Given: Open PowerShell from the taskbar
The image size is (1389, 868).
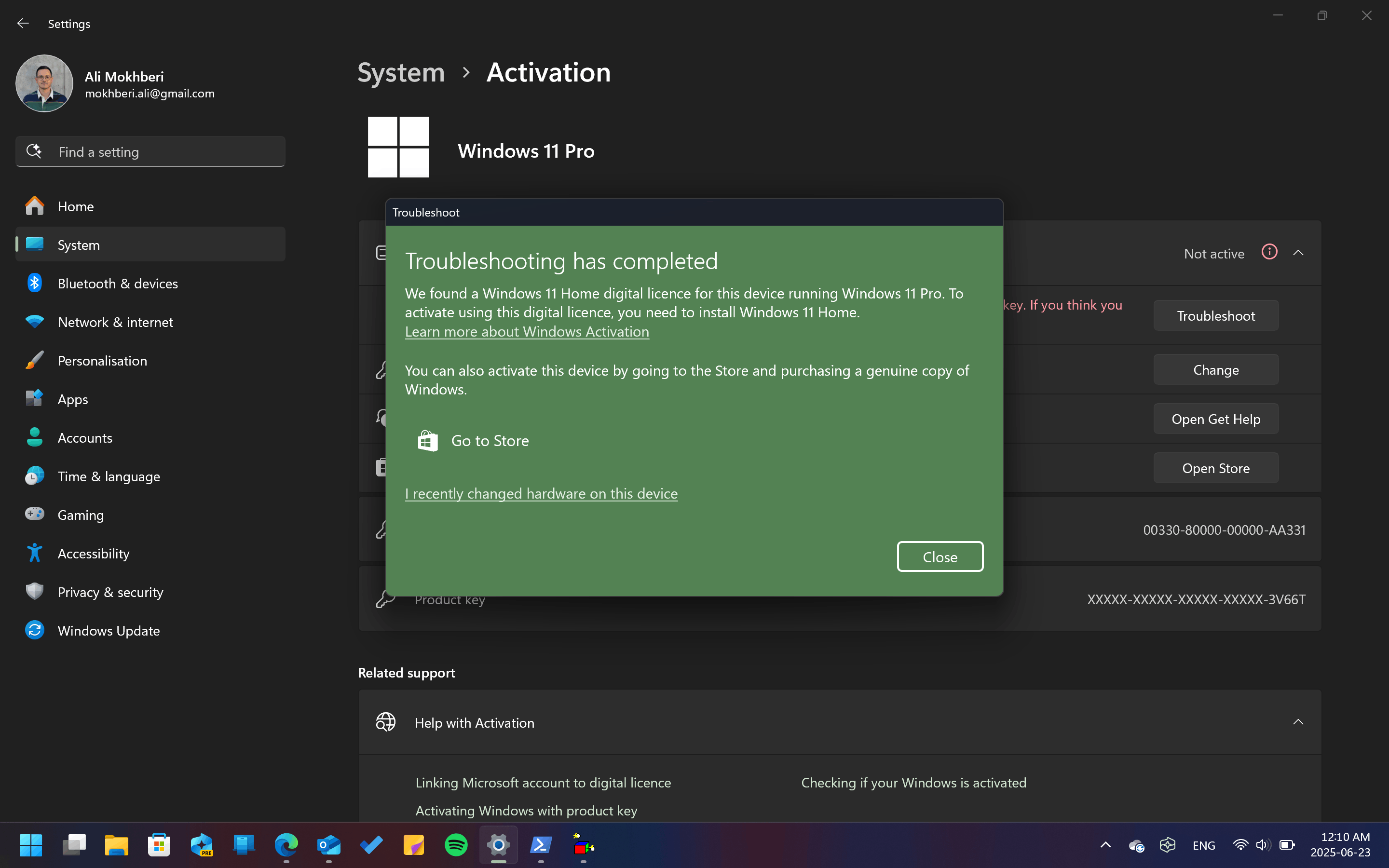Looking at the screenshot, I should [x=541, y=845].
